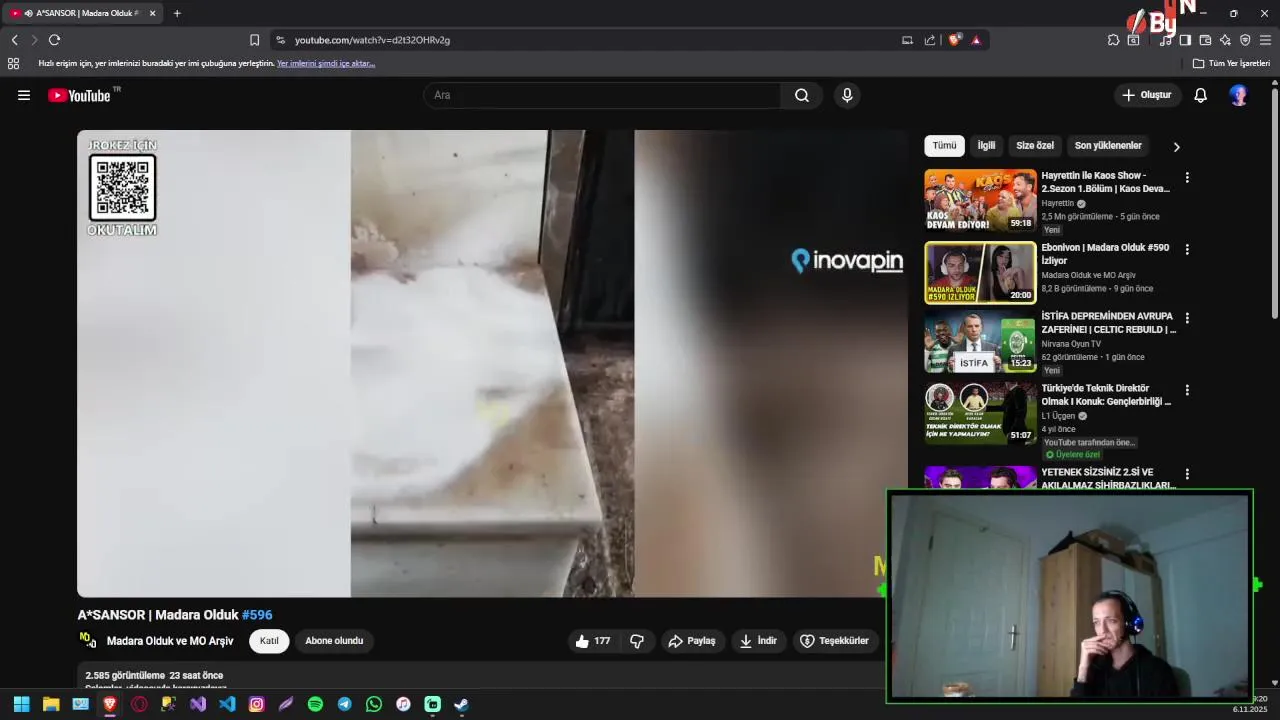Switch to the A*SANSOR browser tab
1280x720 pixels.
(83, 13)
